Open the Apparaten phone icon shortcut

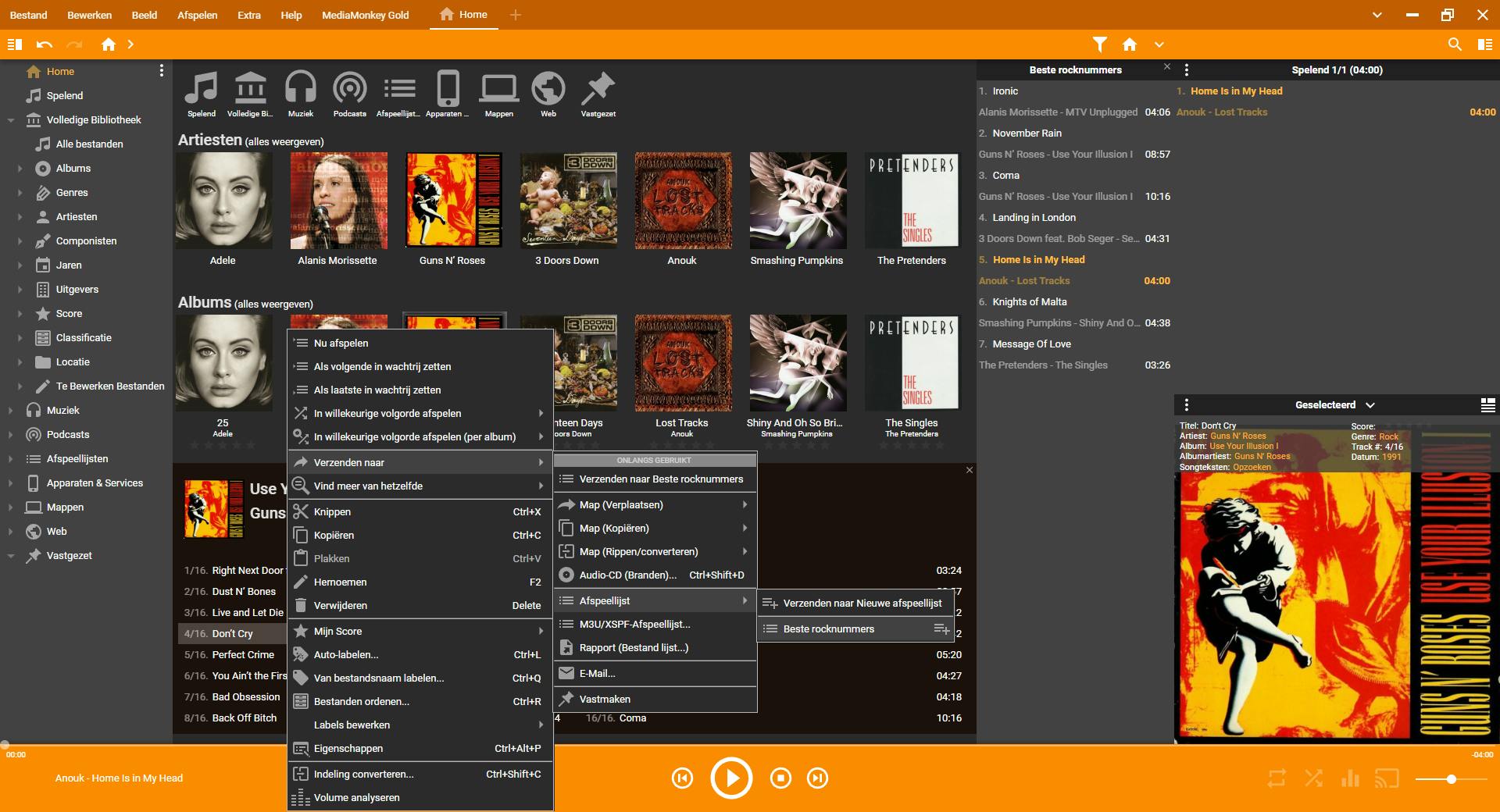click(x=448, y=89)
